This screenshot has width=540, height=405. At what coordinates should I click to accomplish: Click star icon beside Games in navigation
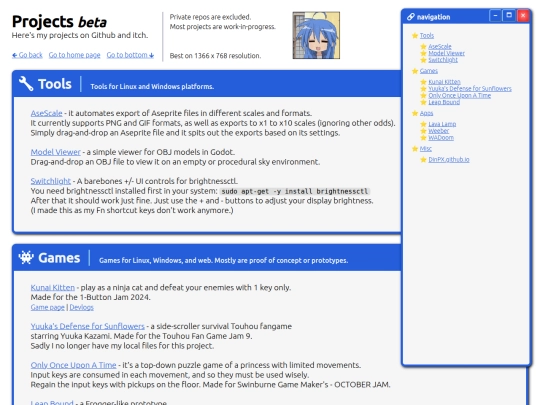pos(415,71)
